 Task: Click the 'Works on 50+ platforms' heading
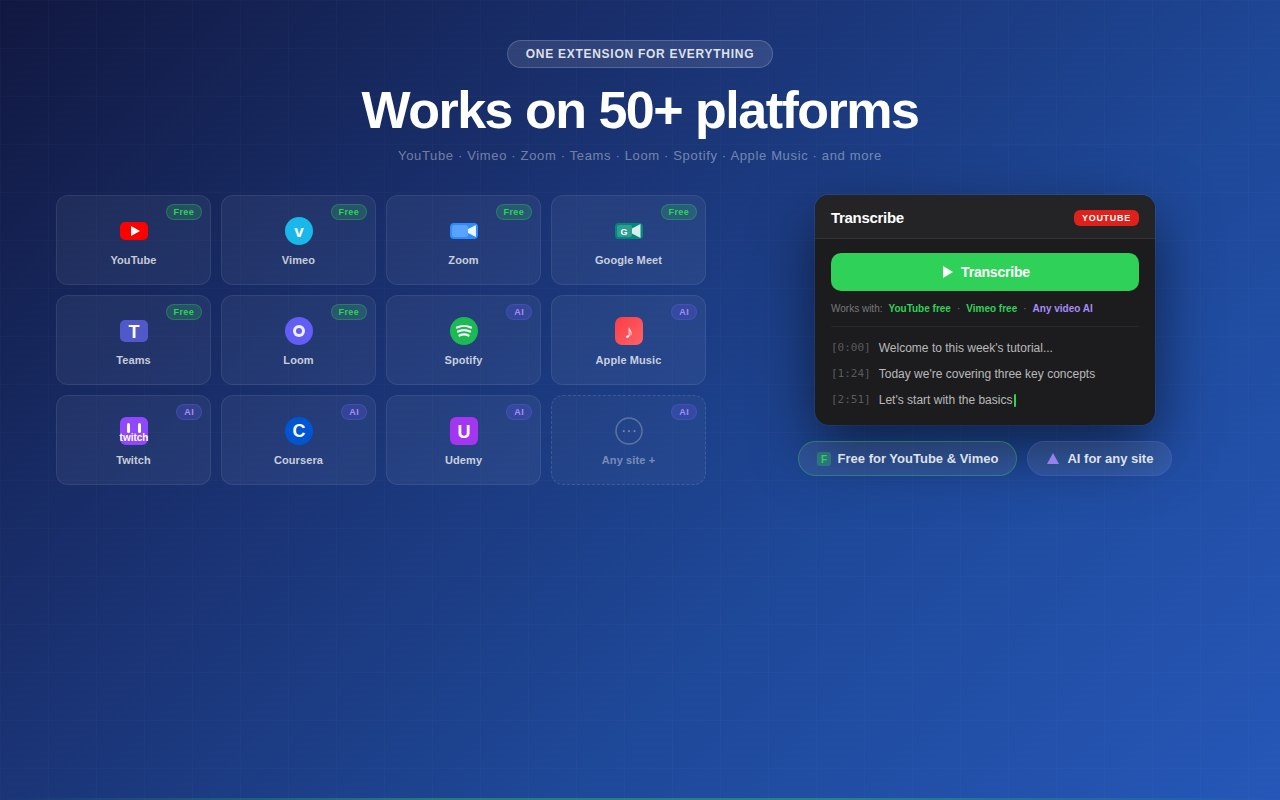640,110
